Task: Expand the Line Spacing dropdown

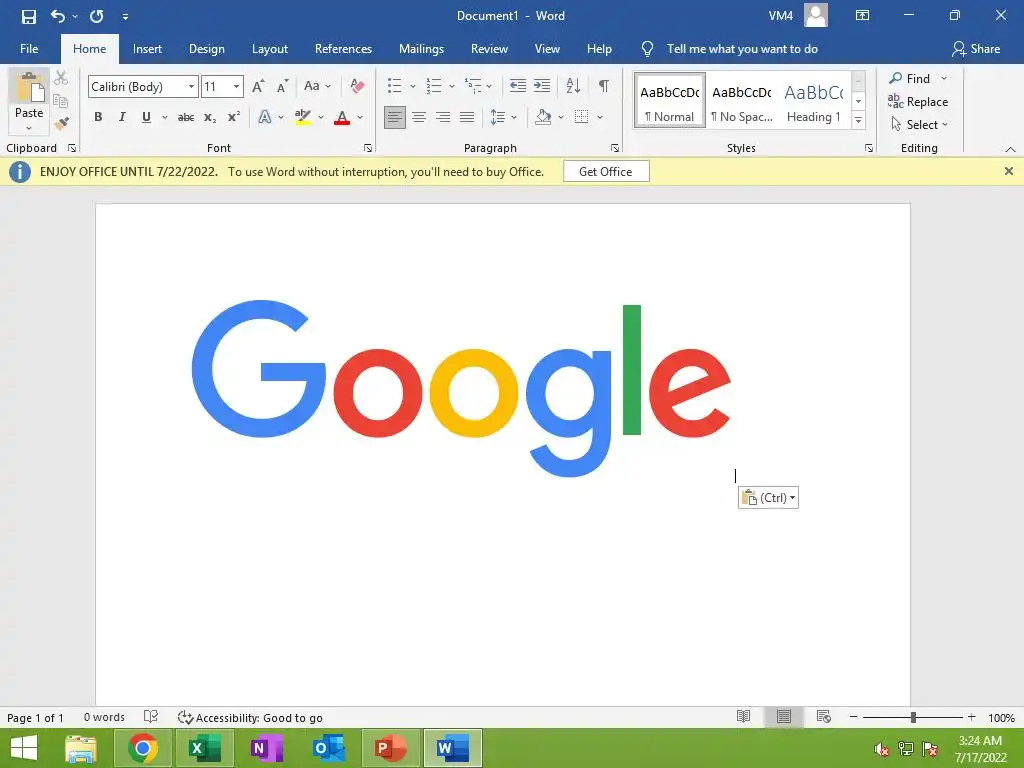Action: [514, 118]
